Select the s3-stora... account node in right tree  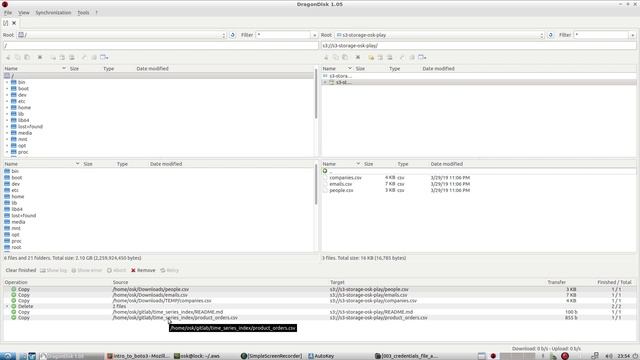340,76
